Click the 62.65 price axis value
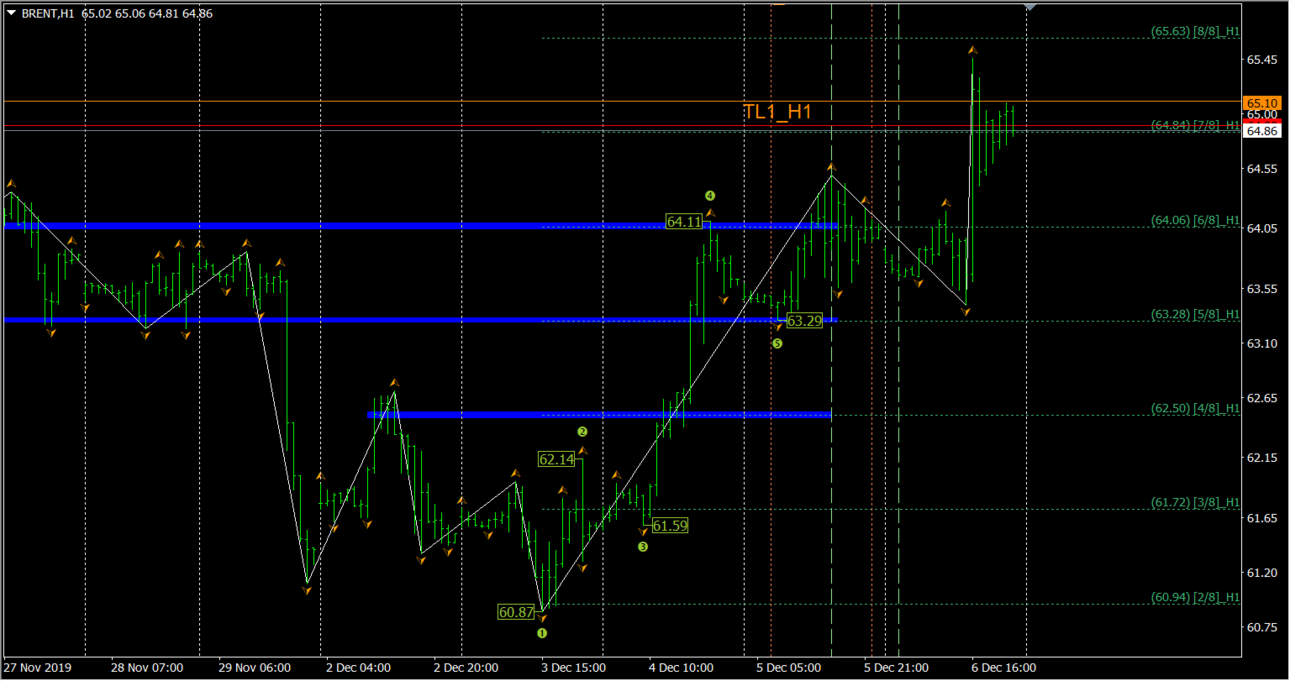Screen dimensions: 1290x681 point(1261,398)
